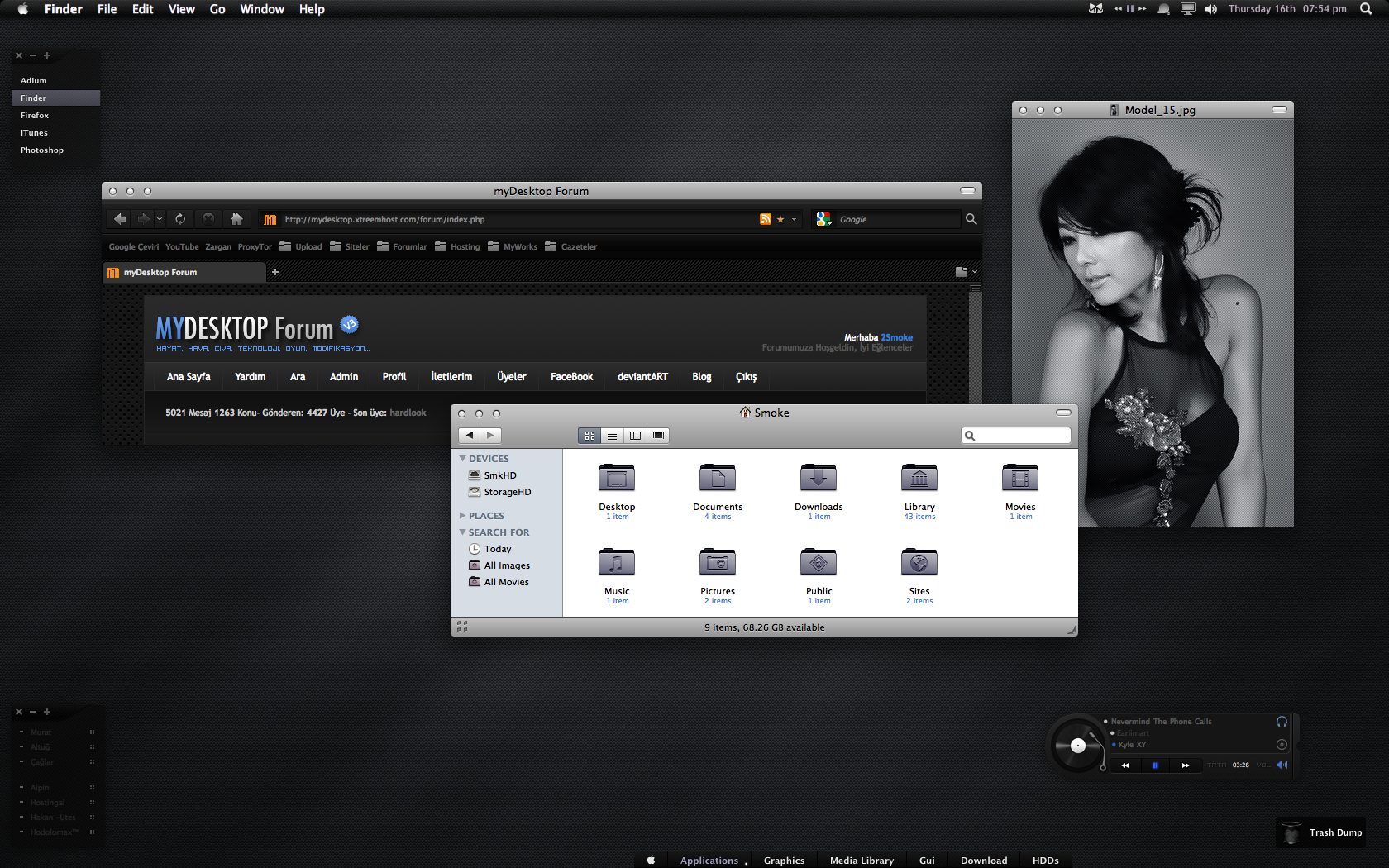Open Spotlight search in menu bar
This screenshot has height=868, width=1389.
pos(1366,9)
